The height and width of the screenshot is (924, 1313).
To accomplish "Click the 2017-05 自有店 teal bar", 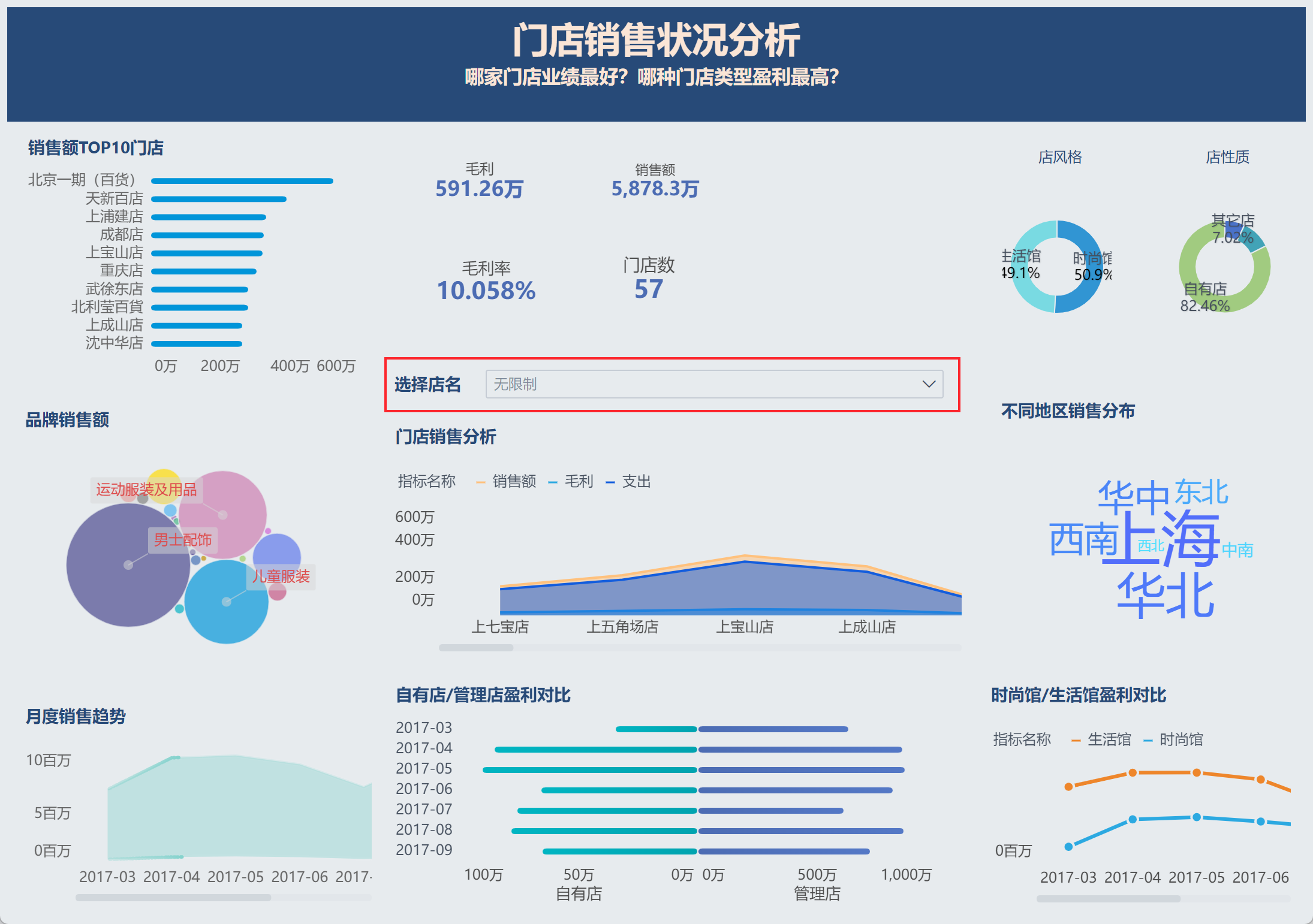I will 589,770.
